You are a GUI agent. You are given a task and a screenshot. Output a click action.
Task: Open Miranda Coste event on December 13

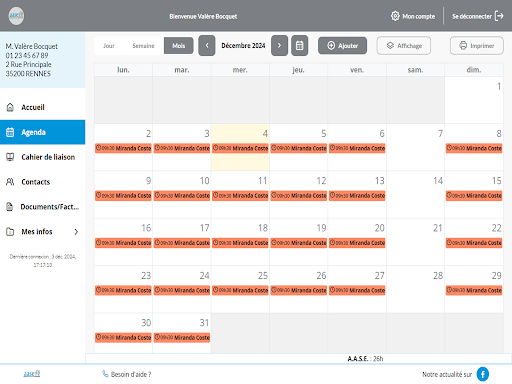coord(357,196)
